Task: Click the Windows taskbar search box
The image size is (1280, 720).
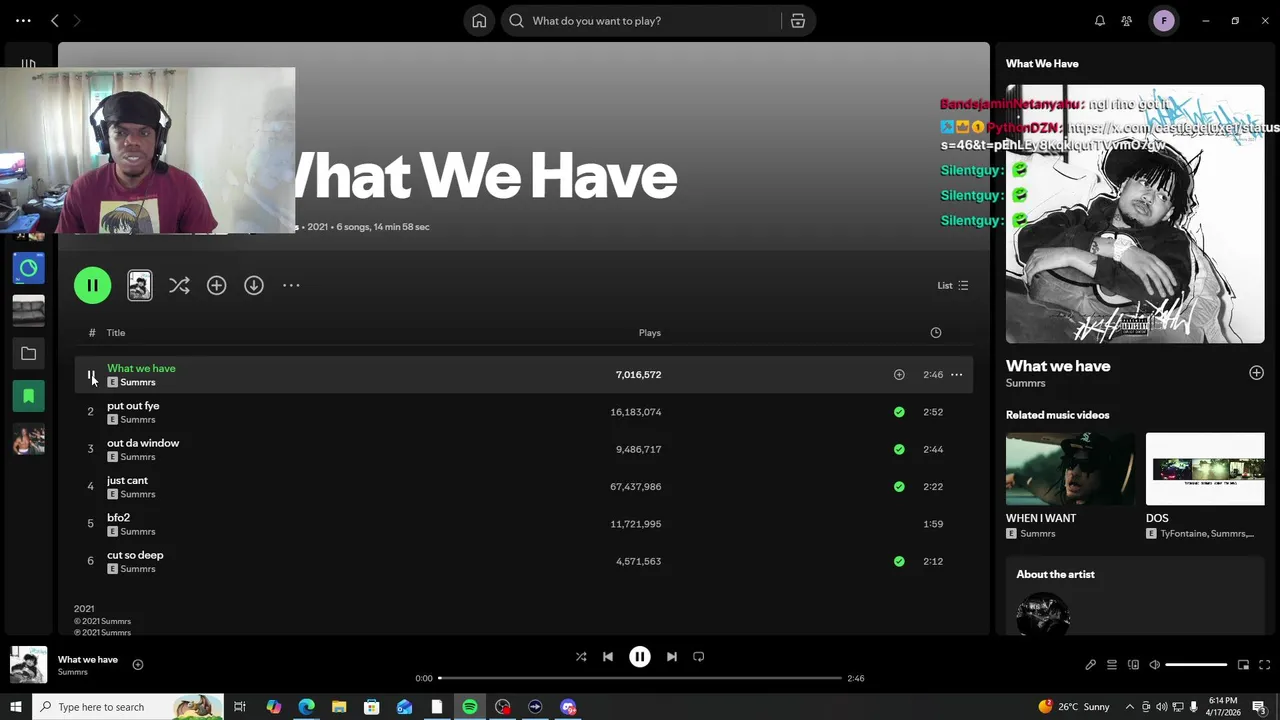Action: pos(127,707)
